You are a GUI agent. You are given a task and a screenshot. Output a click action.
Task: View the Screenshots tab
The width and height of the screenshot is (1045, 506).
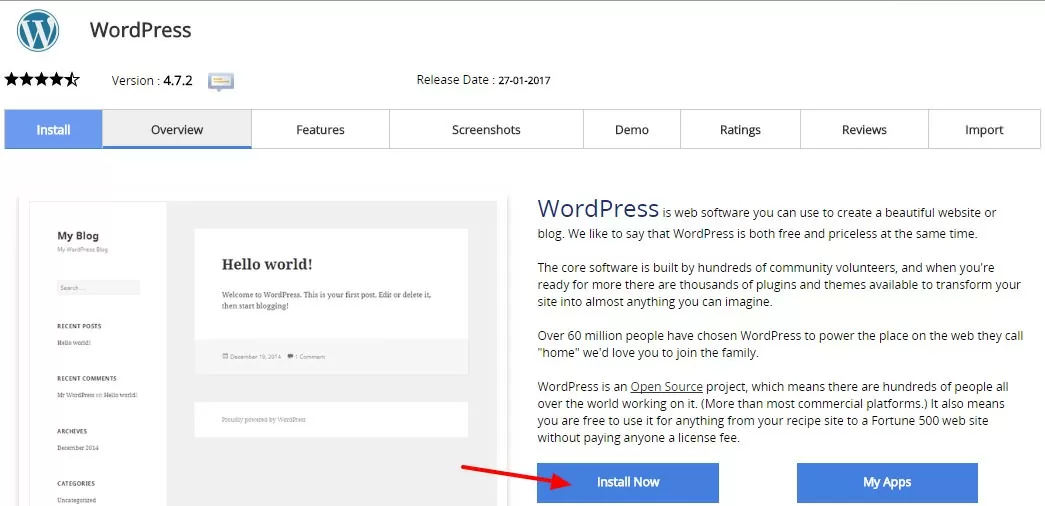[486, 129]
